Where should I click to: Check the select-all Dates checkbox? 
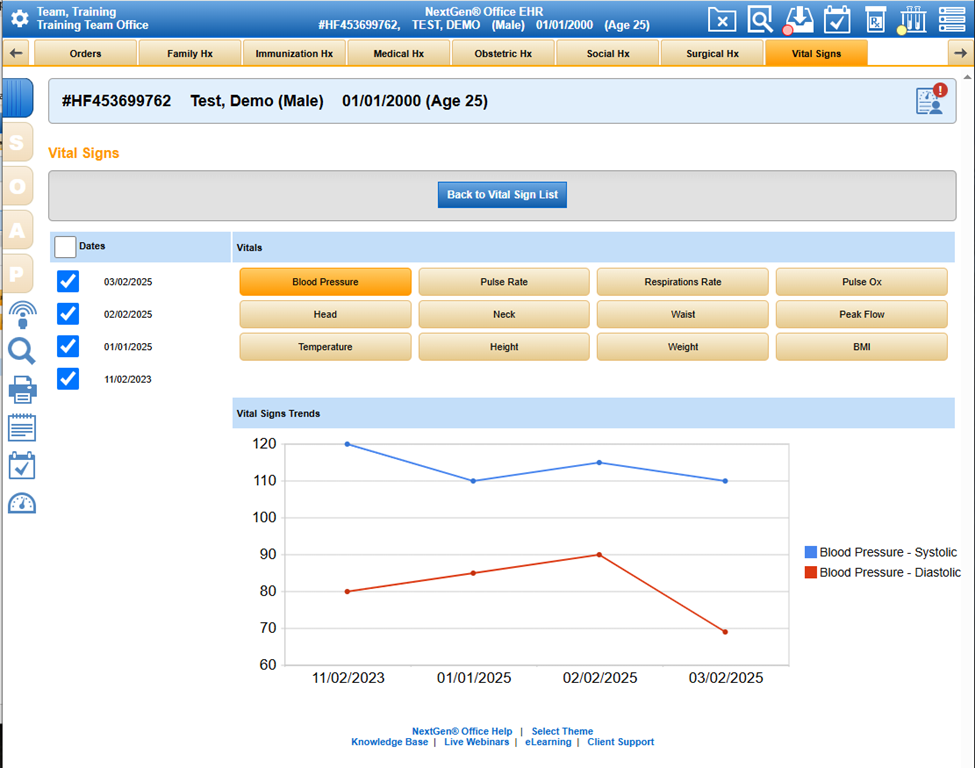(x=65, y=247)
